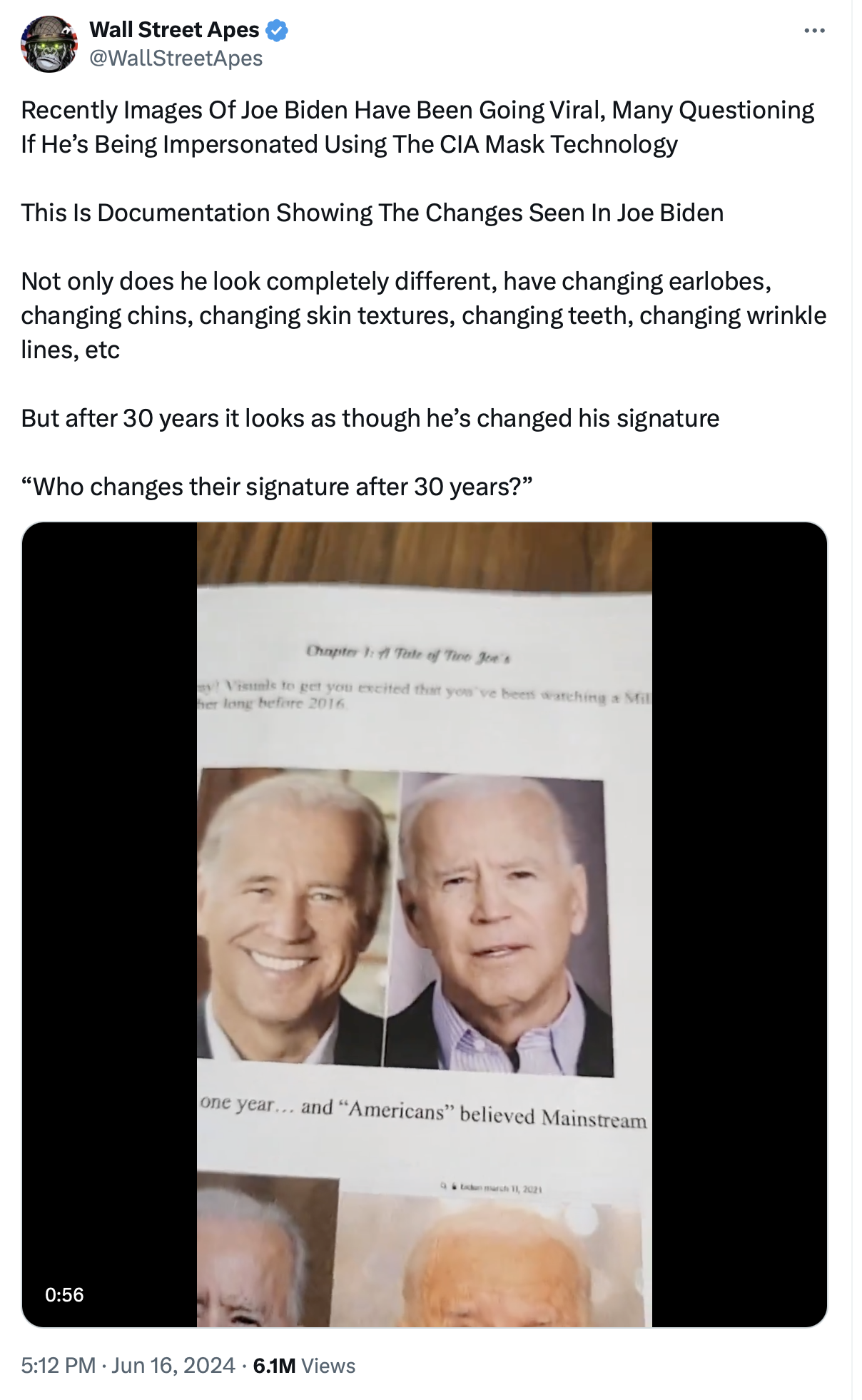This screenshot has height=1400, width=862.
Task: Open the Wall Street Apes profile avatar
Action: (49, 44)
